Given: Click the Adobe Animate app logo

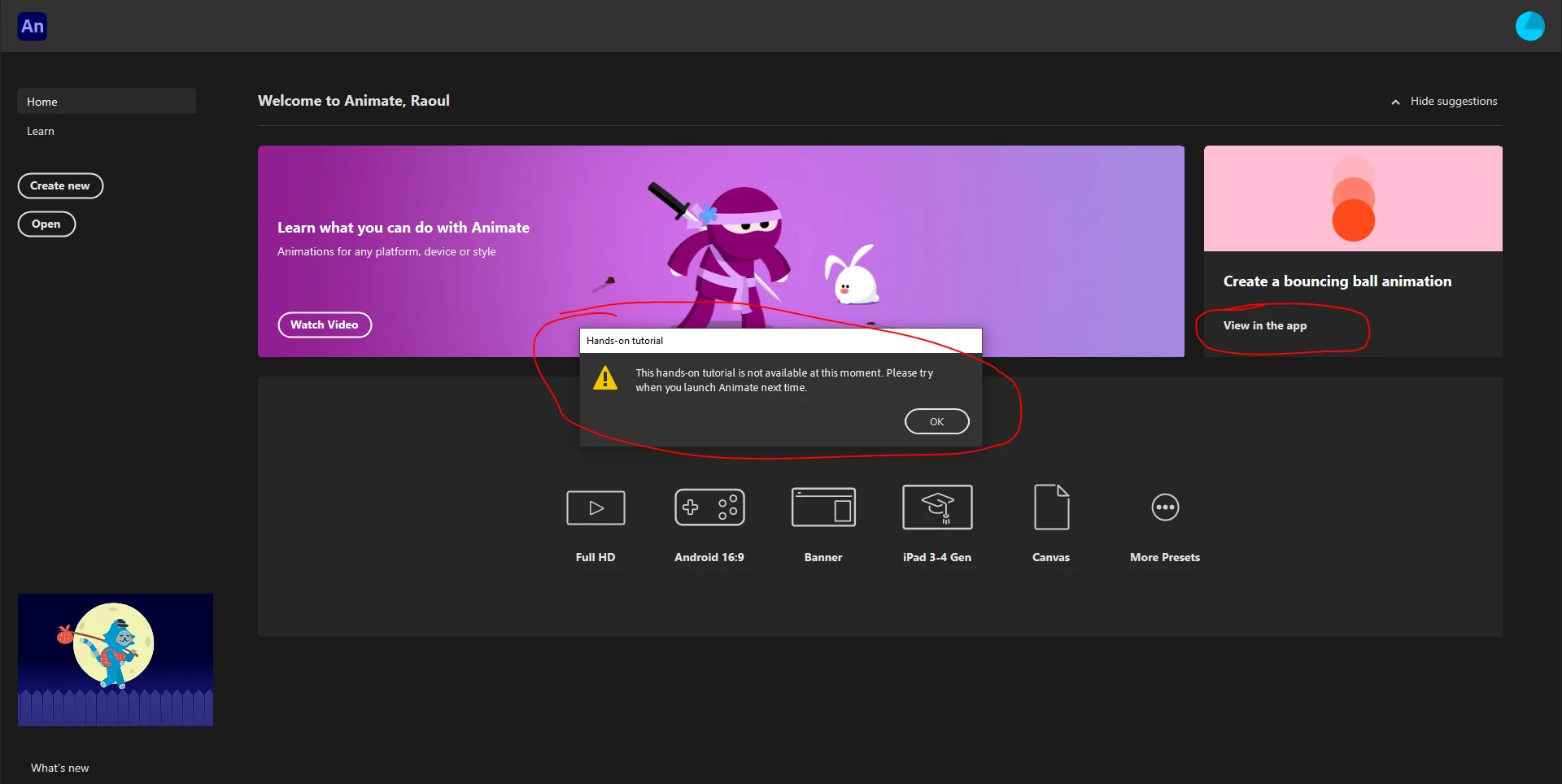Looking at the screenshot, I should point(33,26).
